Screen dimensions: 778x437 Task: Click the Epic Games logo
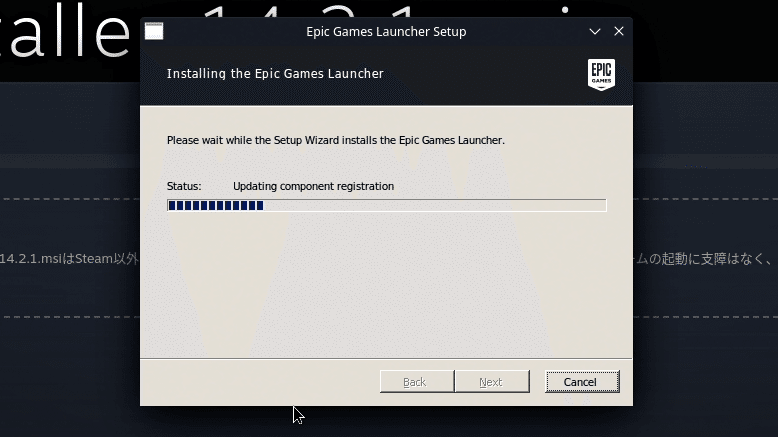click(601, 74)
